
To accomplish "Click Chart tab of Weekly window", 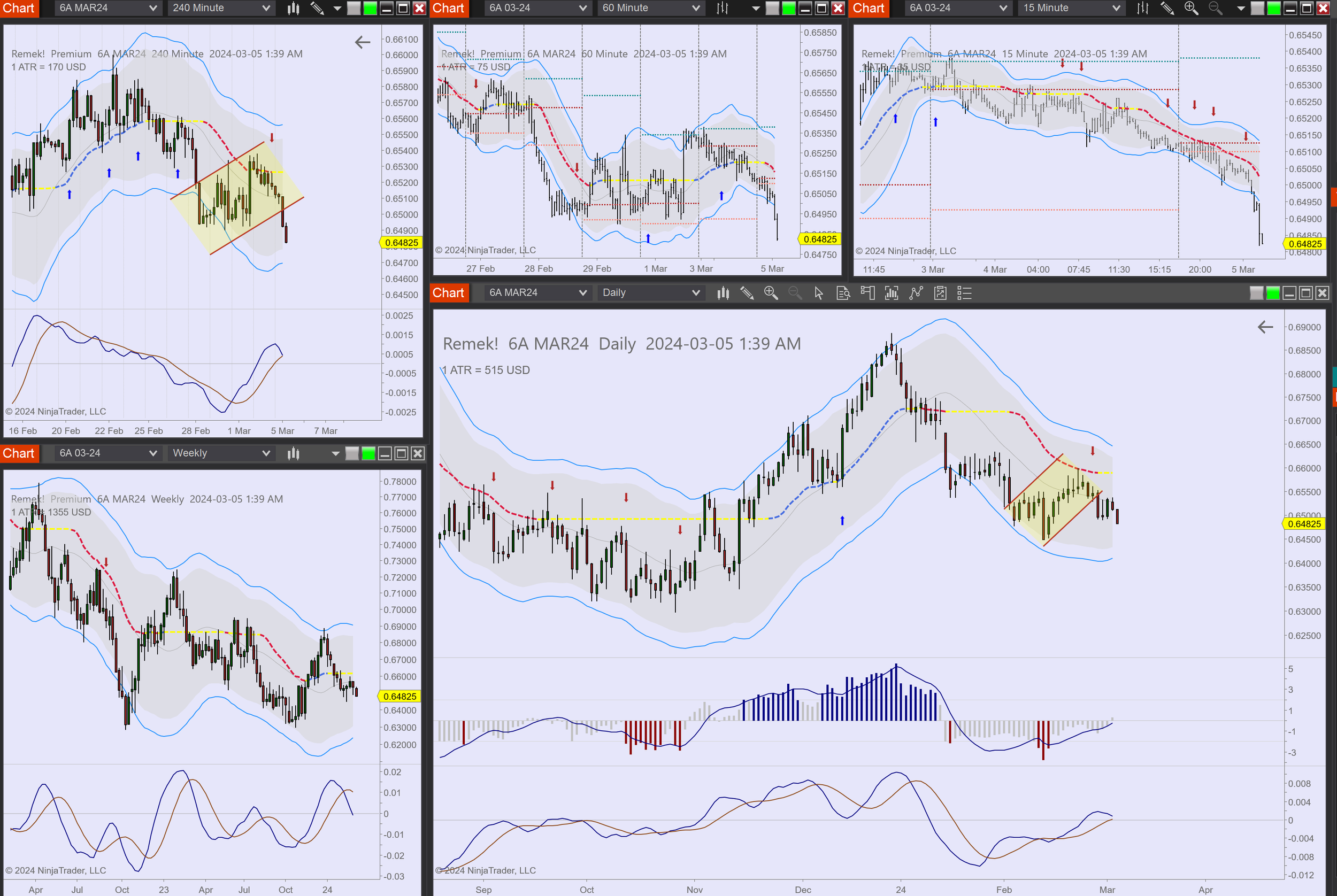I will 19,454.
